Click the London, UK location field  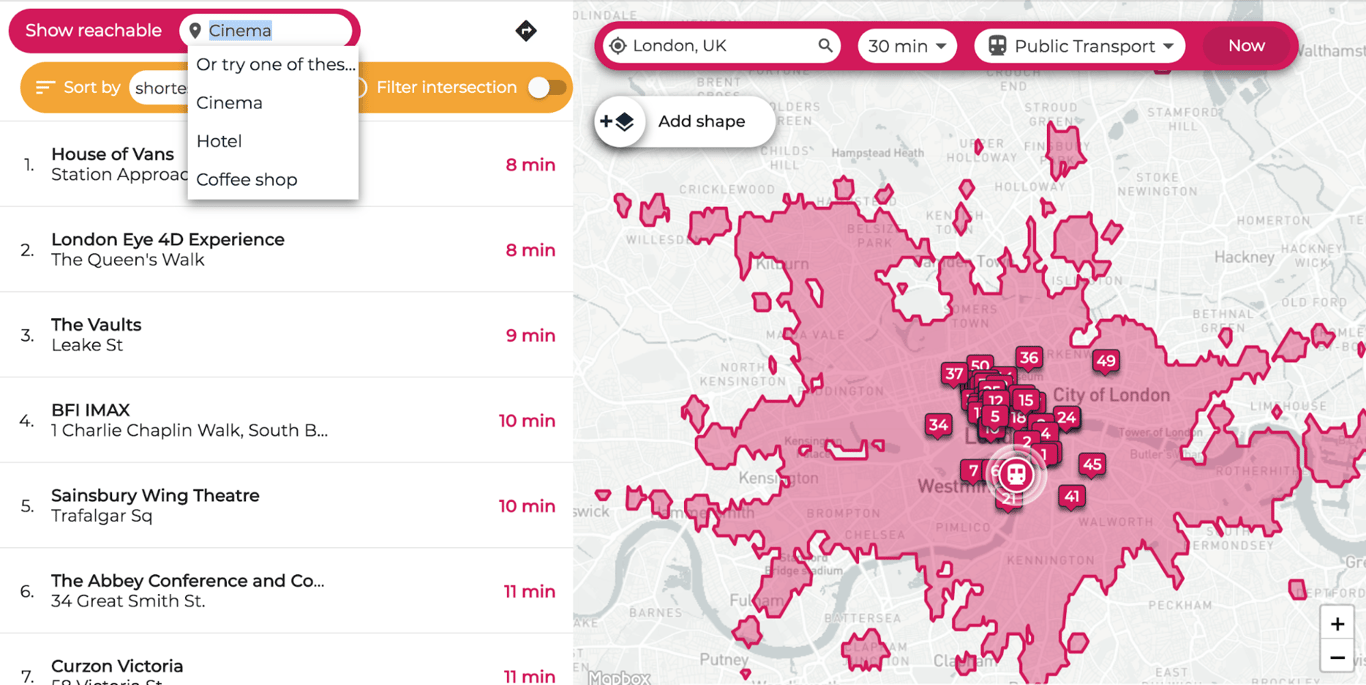click(x=721, y=46)
